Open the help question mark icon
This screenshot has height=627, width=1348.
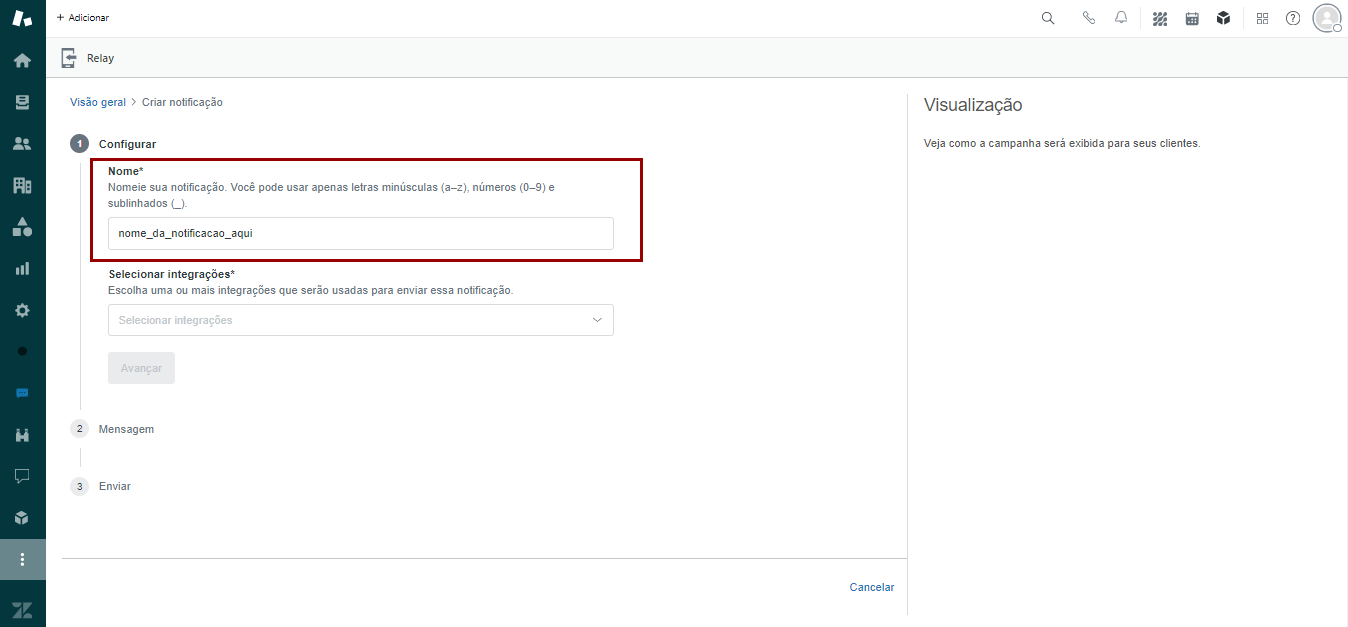(x=1293, y=18)
